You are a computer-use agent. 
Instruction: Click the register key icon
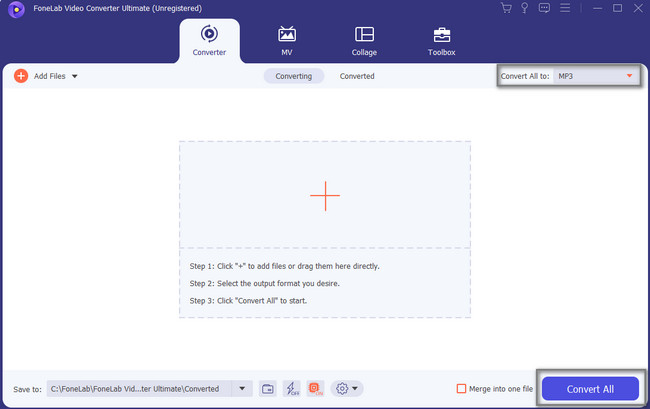pos(524,8)
